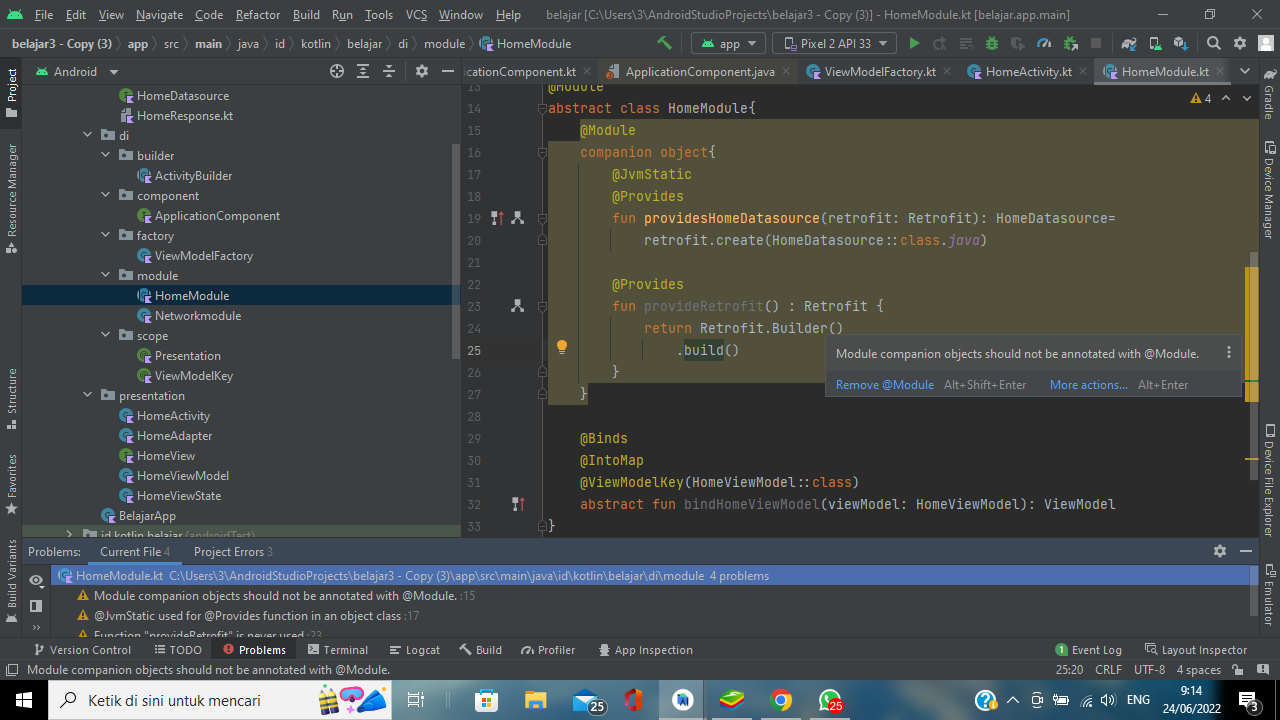1280x720 pixels.
Task: Click the Profile app gauge icon
Action: [x=1044, y=43]
